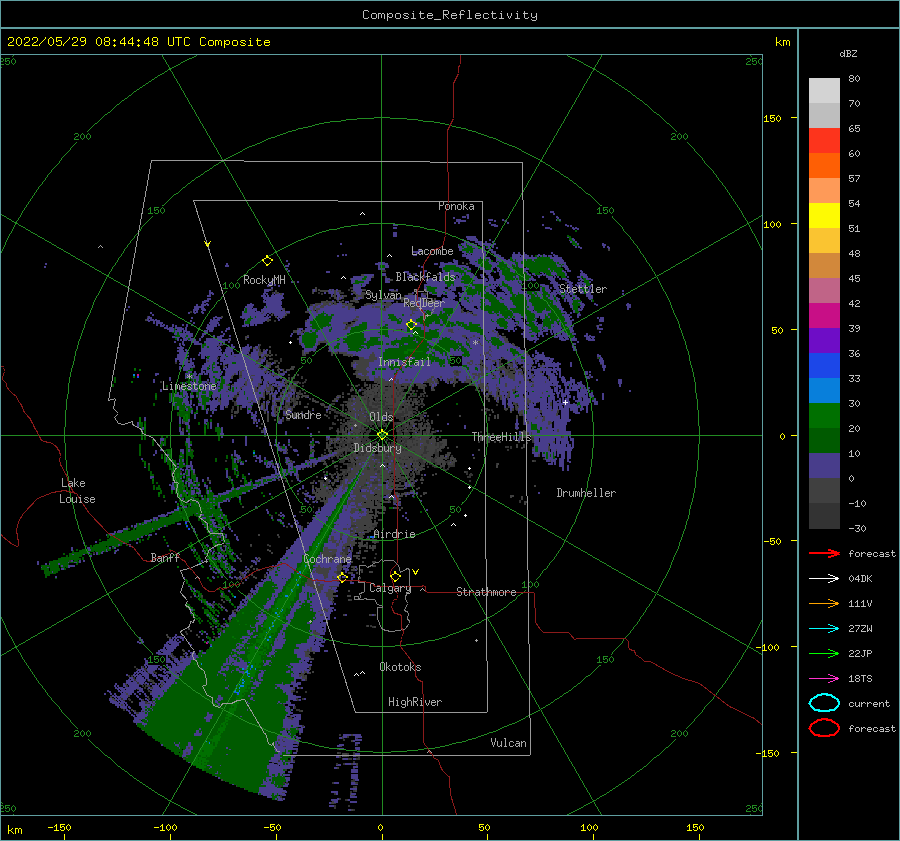Select the yellow diamond marker near Cochrane

point(342,577)
